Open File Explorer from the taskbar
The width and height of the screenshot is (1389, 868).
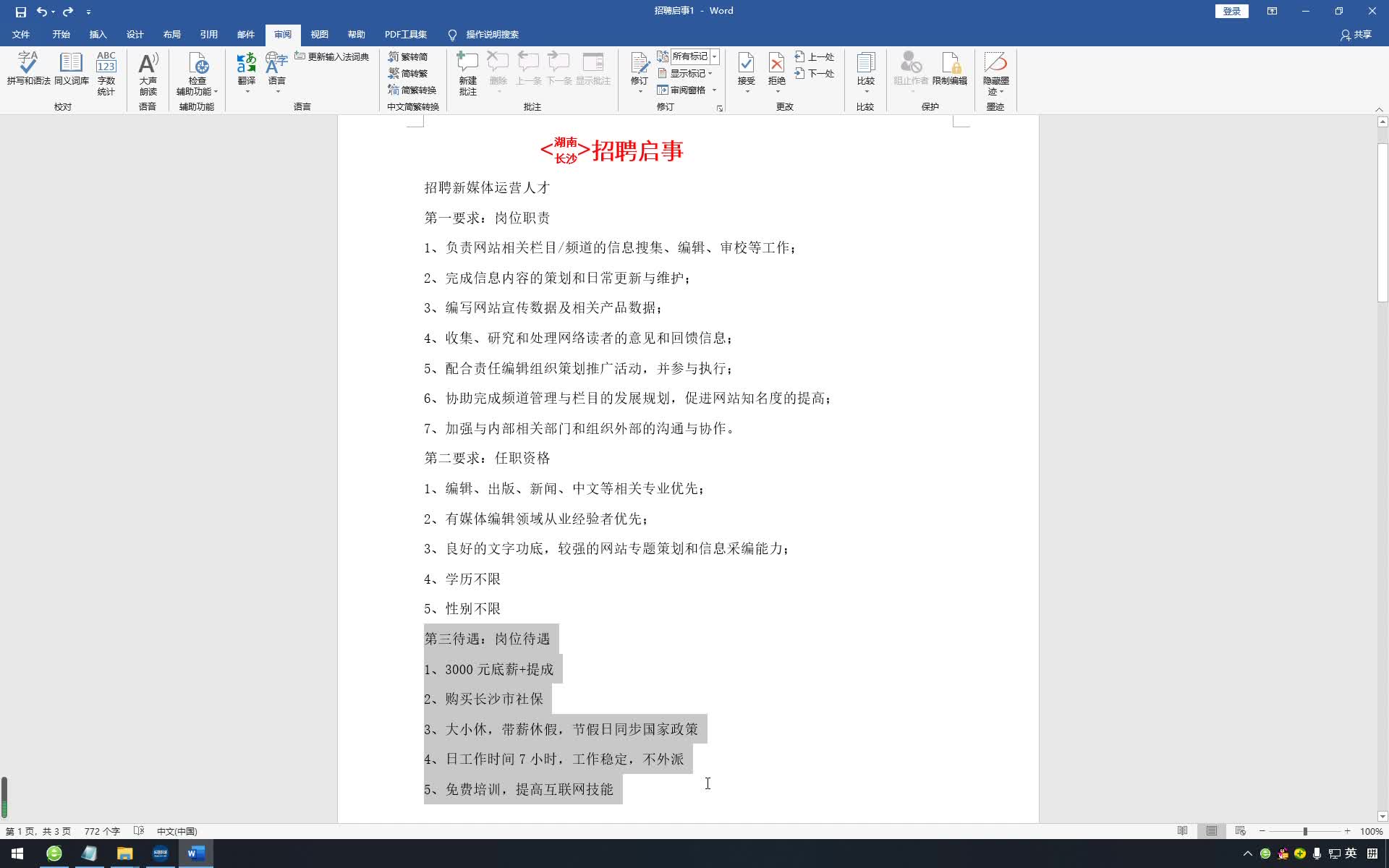coord(124,854)
